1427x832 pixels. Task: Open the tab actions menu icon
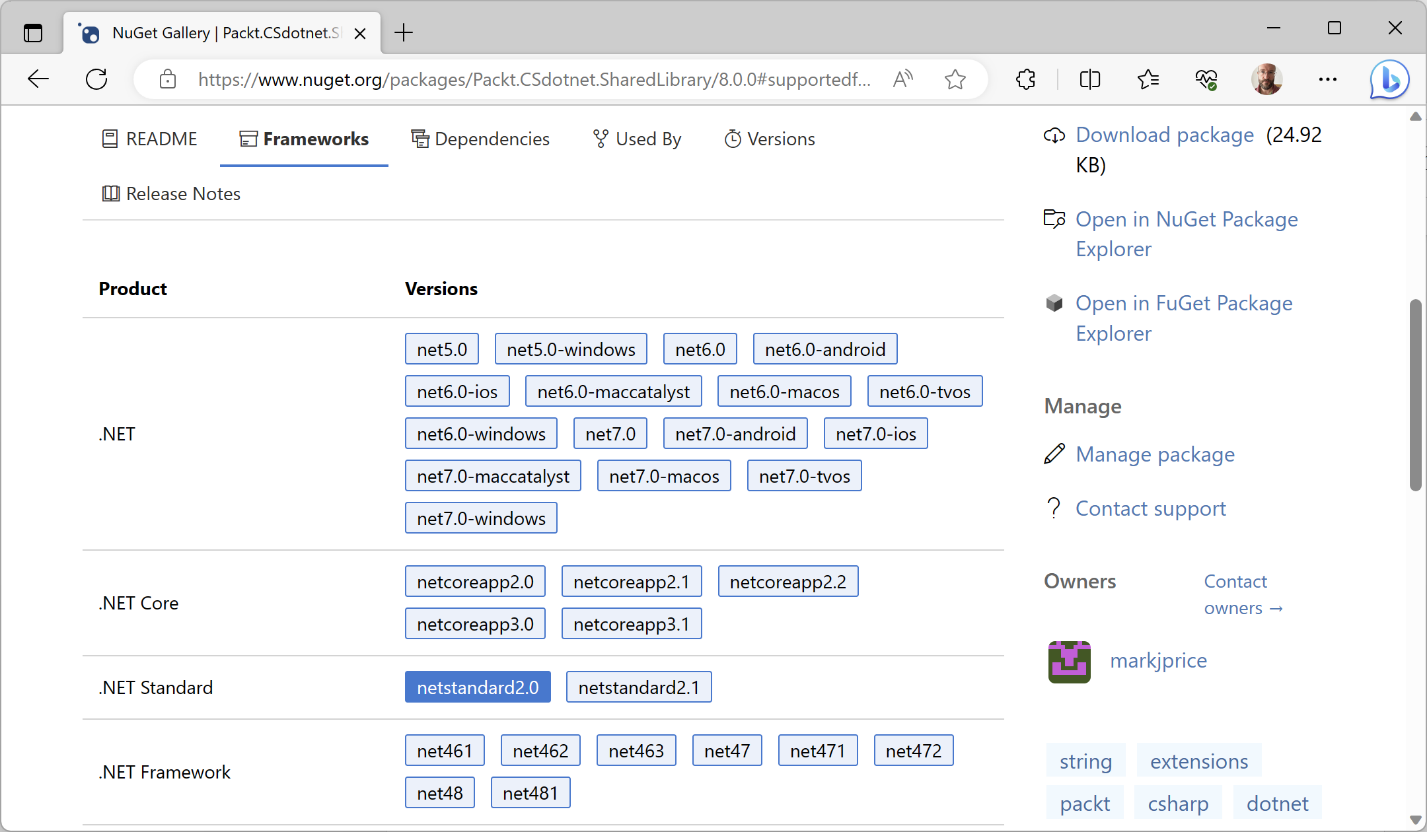[x=33, y=32]
